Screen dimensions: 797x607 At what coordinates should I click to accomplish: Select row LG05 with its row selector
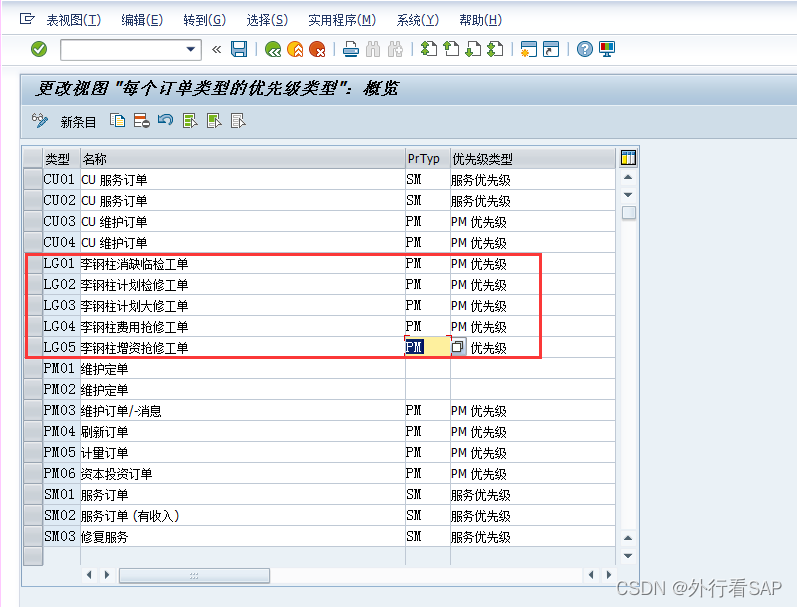tap(33, 347)
